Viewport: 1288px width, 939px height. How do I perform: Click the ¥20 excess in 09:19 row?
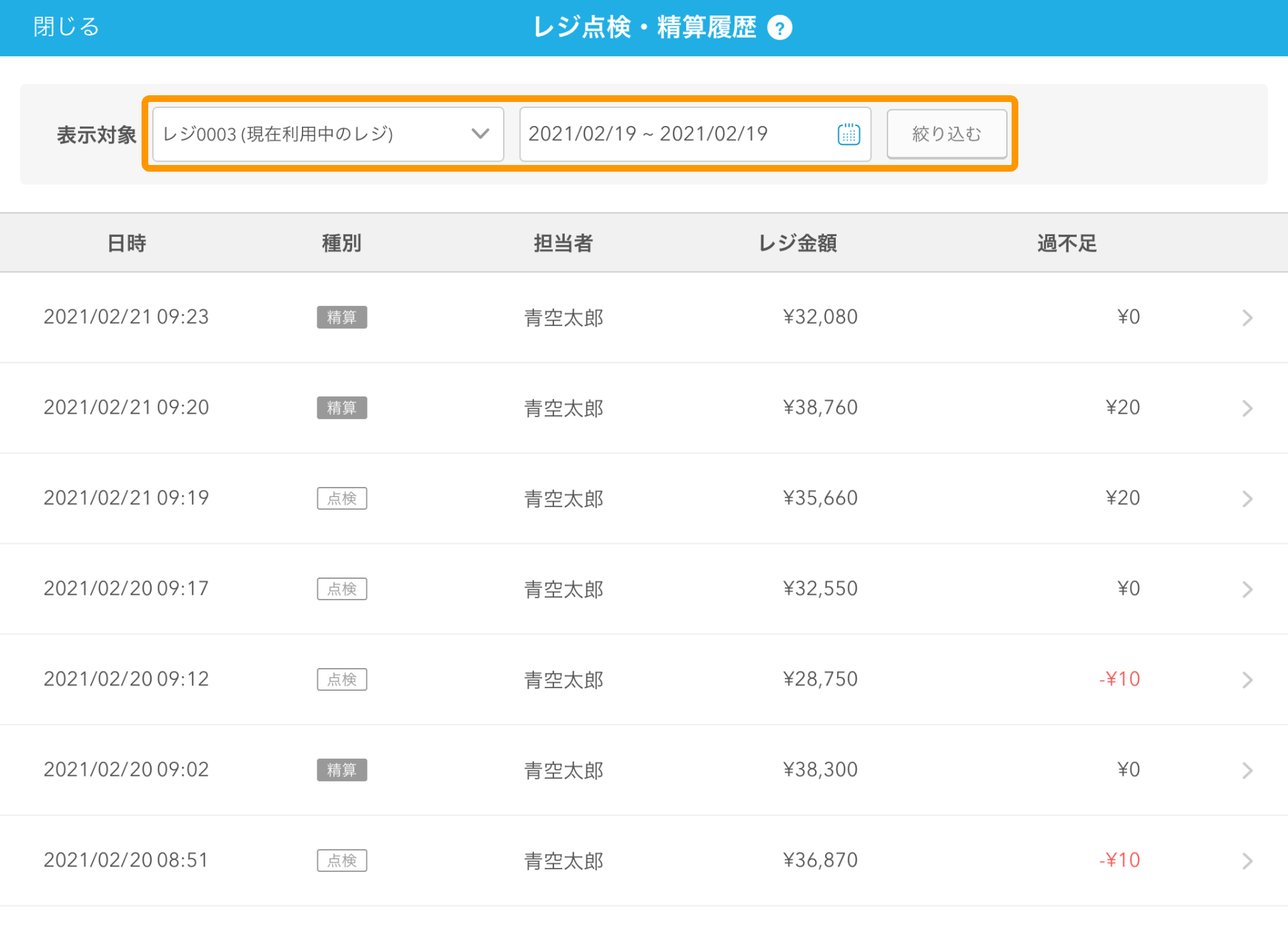pyautogui.click(x=1123, y=498)
